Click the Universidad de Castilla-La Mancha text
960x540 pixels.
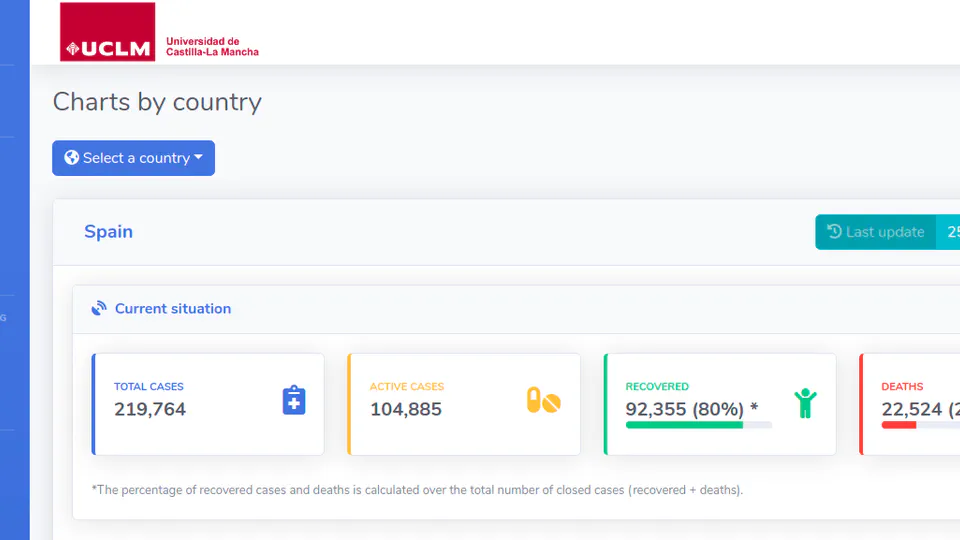(212, 47)
